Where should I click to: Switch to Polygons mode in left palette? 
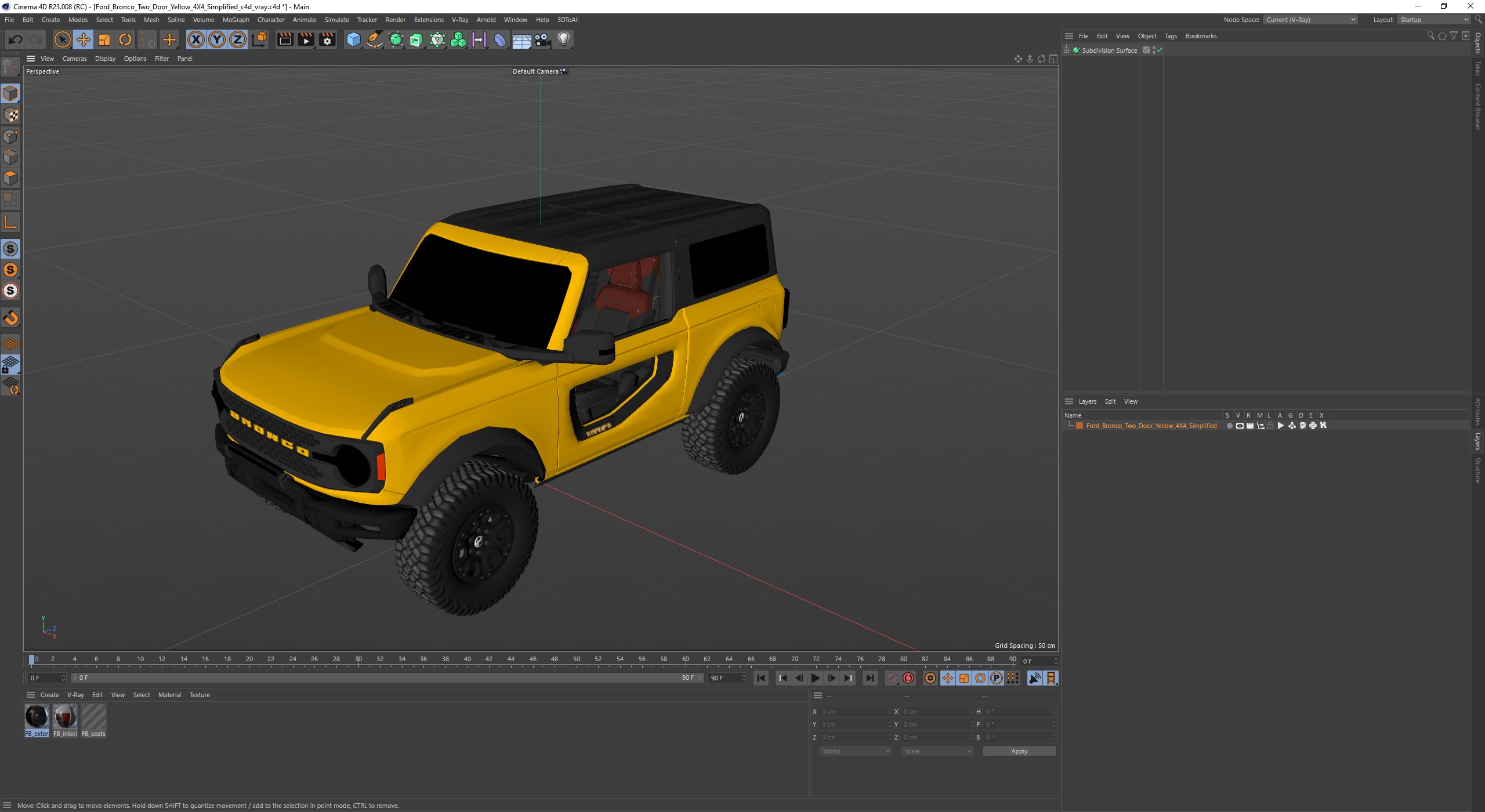click(10, 178)
